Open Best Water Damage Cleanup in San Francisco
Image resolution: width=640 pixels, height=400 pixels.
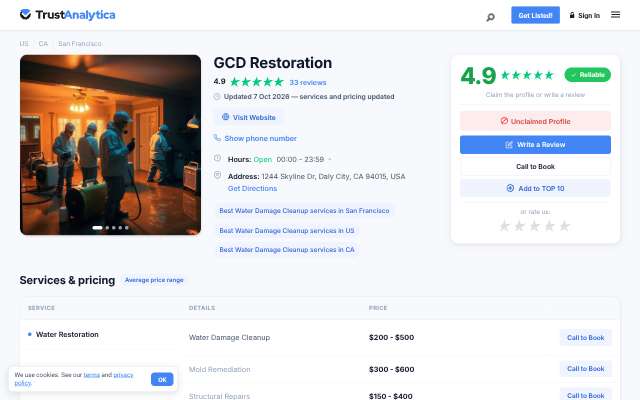304,211
